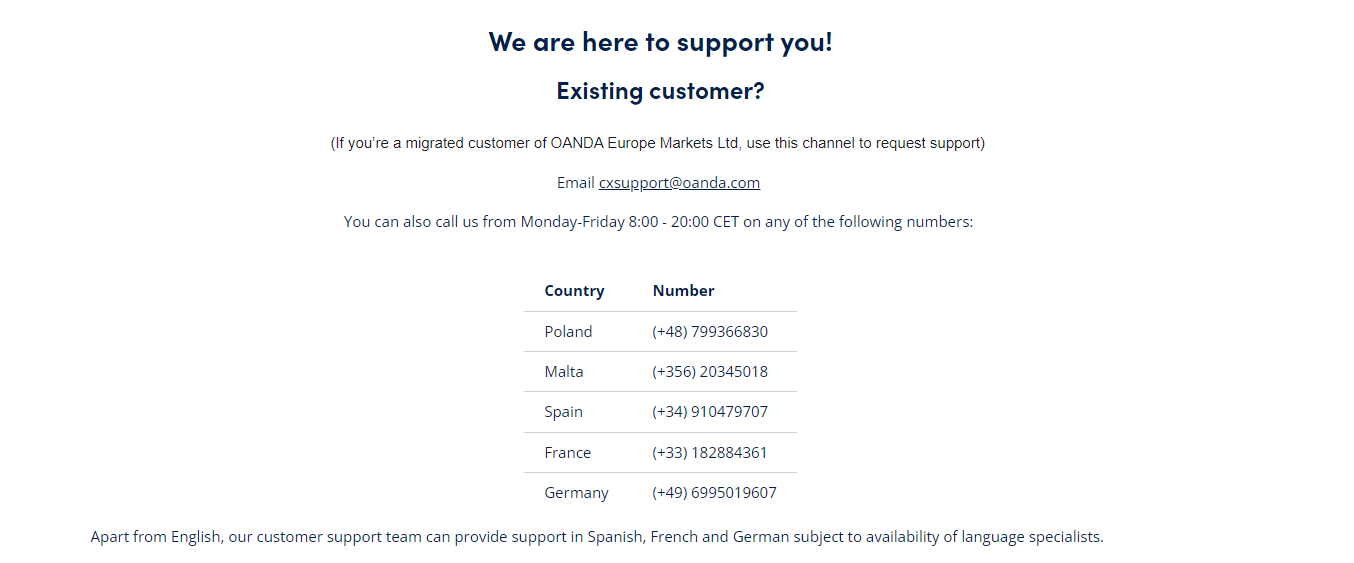Click the France phone number (+33) 182884361
1354x563 pixels.
[x=710, y=453]
